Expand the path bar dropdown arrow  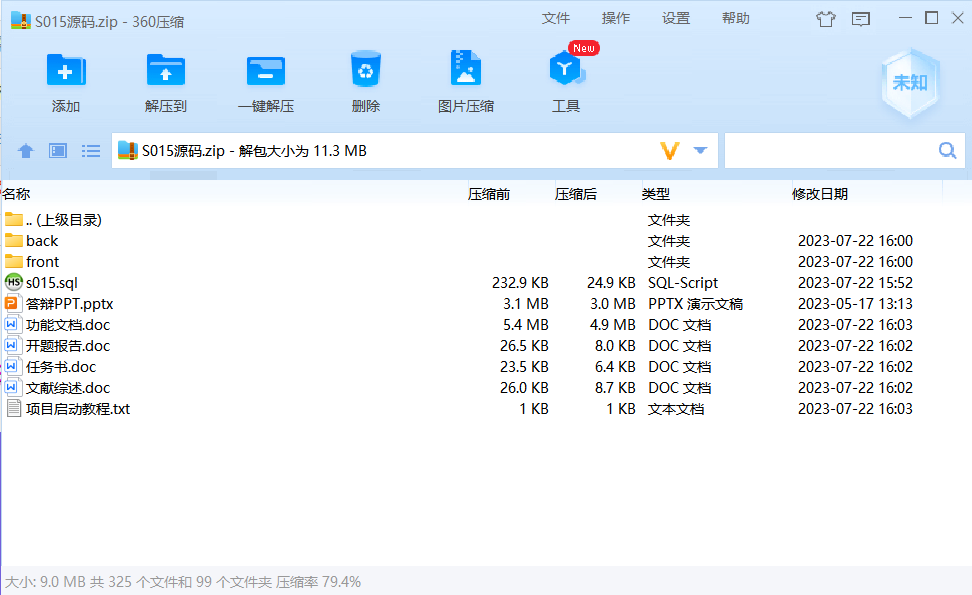[700, 151]
